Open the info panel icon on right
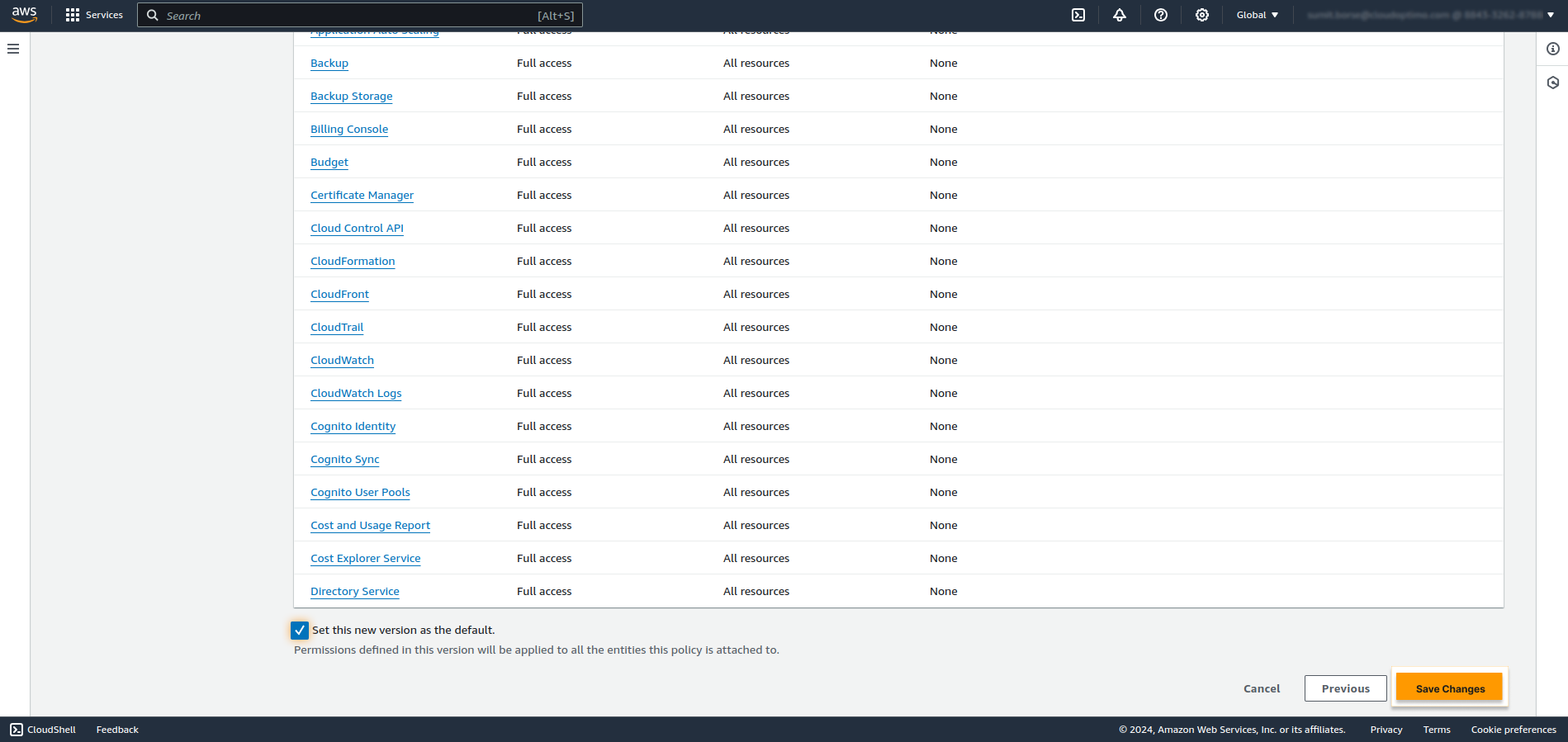The height and width of the screenshot is (742, 1568). [x=1553, y=49]
